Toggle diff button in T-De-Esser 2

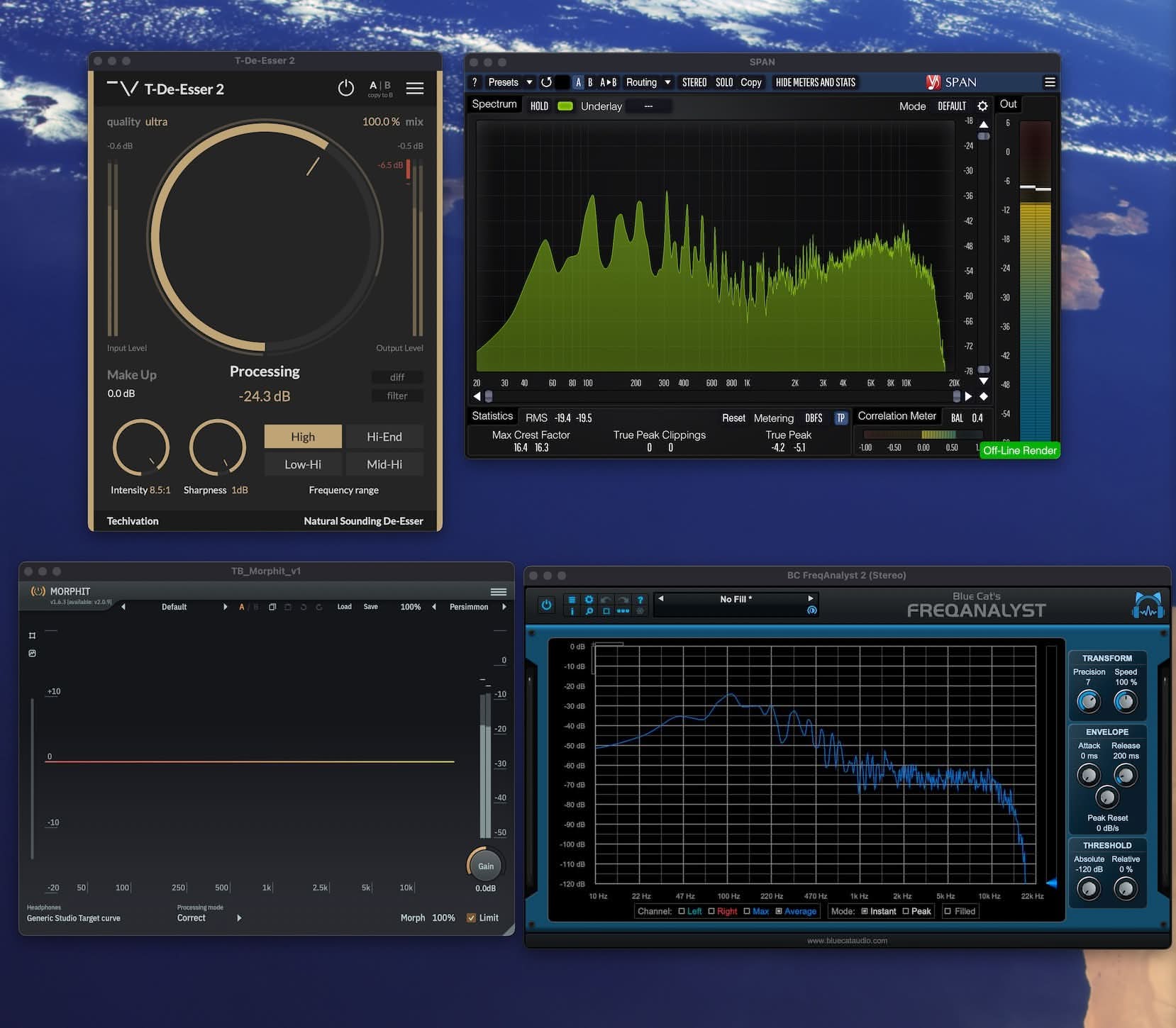397,377
